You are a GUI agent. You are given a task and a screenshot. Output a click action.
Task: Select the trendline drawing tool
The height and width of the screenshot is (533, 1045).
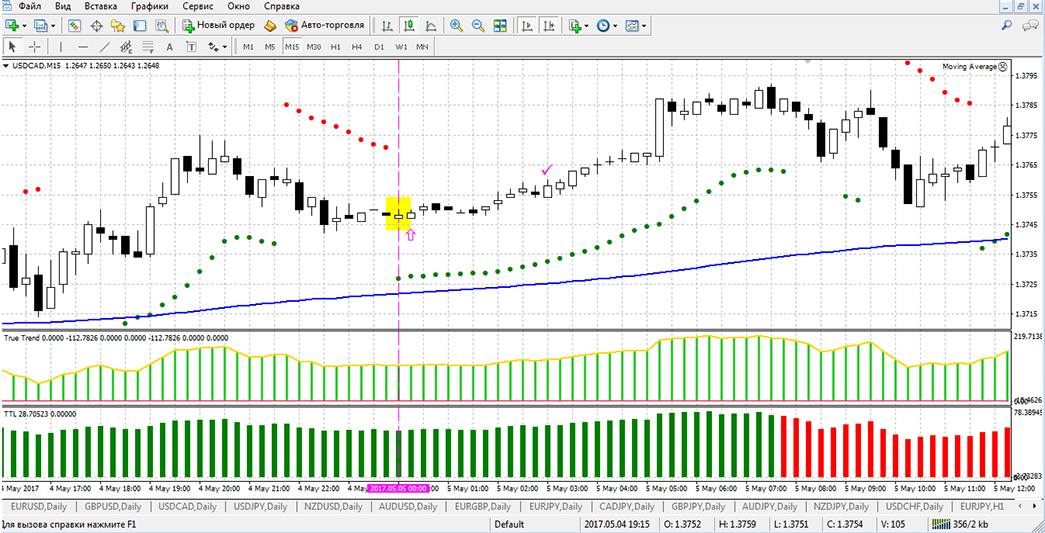(x=105, y=47)
